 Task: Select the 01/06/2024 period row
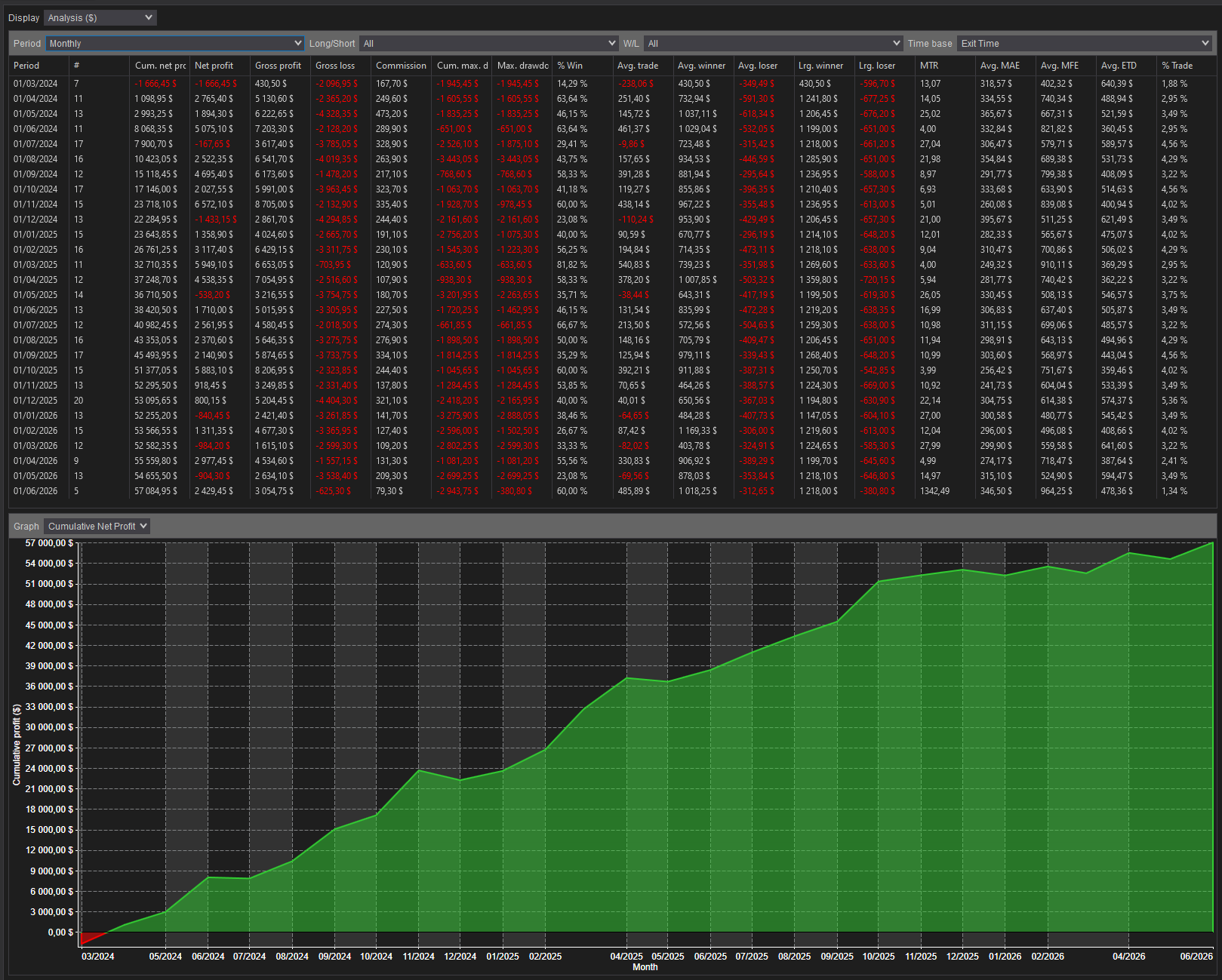(x=612, y=129)
